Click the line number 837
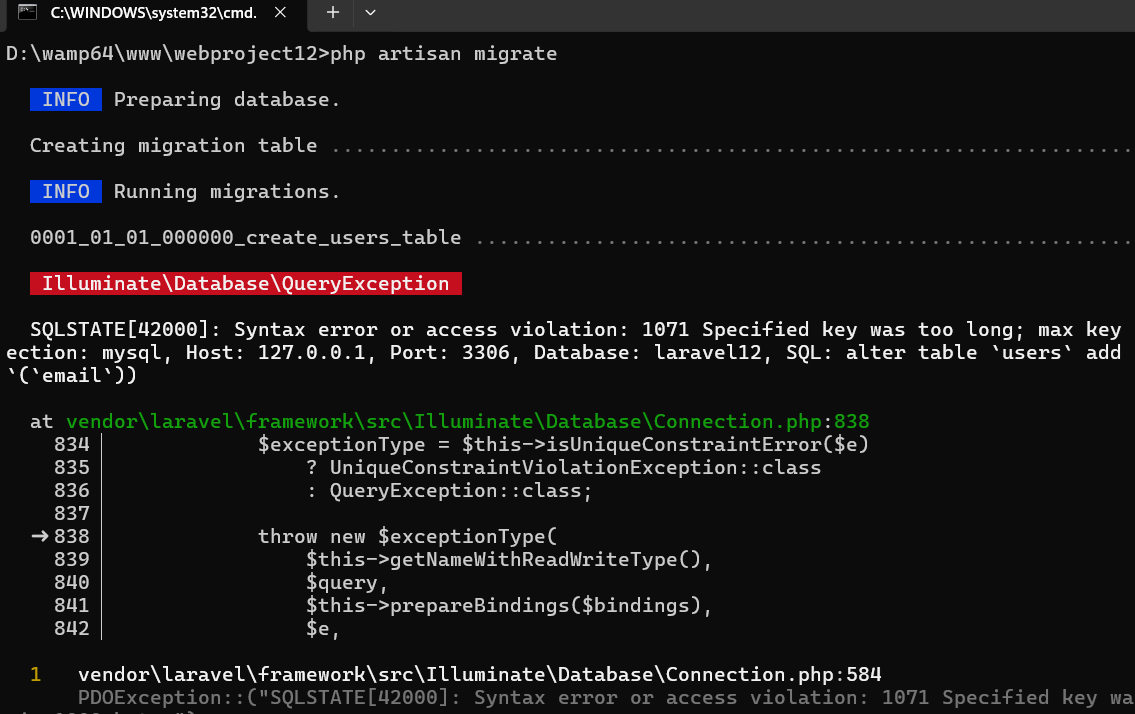 [72, 513]
